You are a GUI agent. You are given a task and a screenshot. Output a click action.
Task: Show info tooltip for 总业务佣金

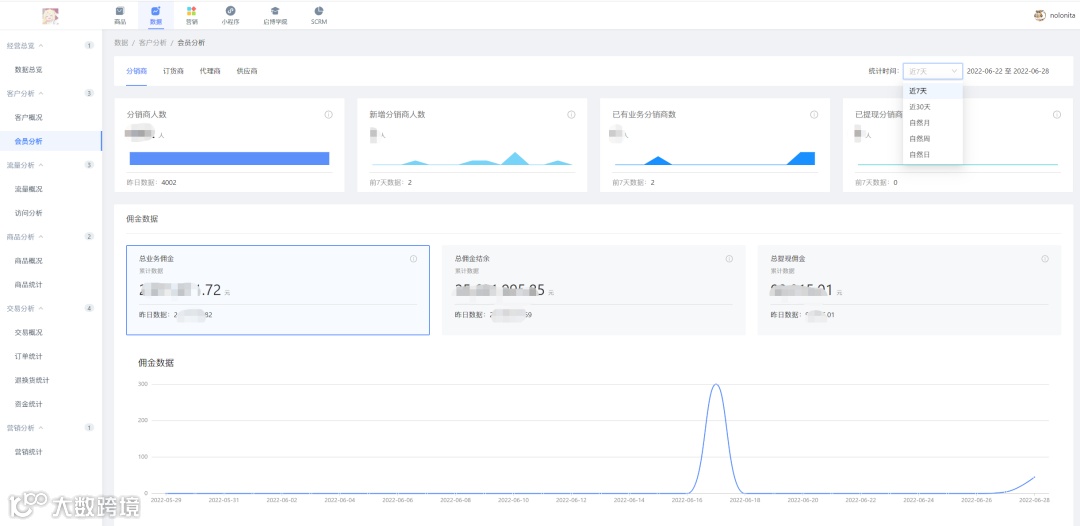413,259
